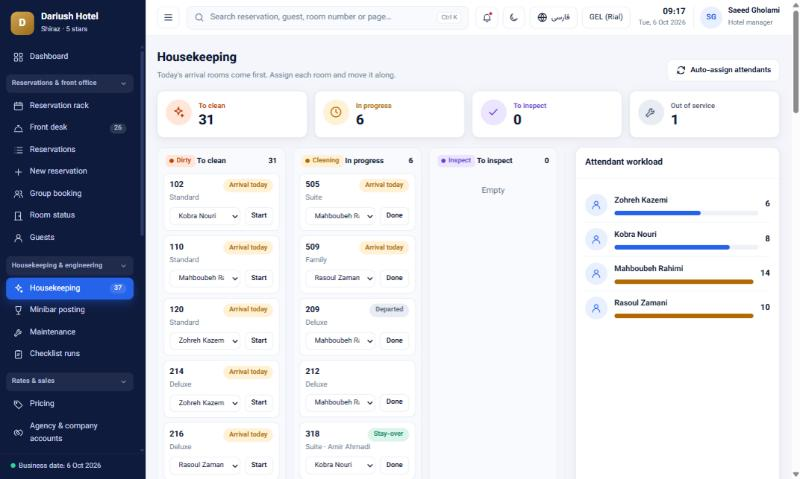The width and height of the screenshot is (800, 479).
Task: Click the New reservation plus icon
Action: pyautogui.click(x=18, y=171)
